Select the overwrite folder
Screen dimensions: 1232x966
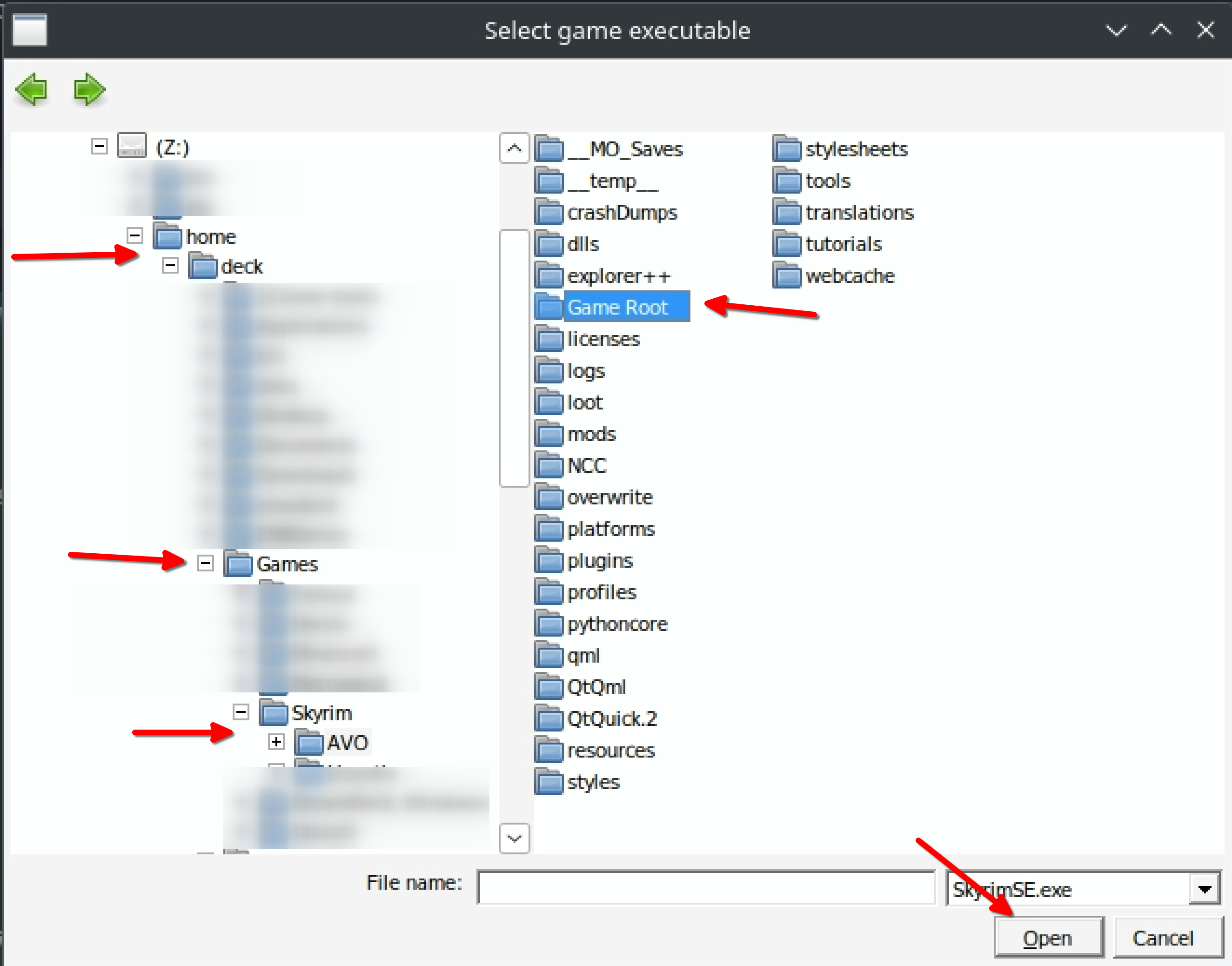tap(609, 498)
